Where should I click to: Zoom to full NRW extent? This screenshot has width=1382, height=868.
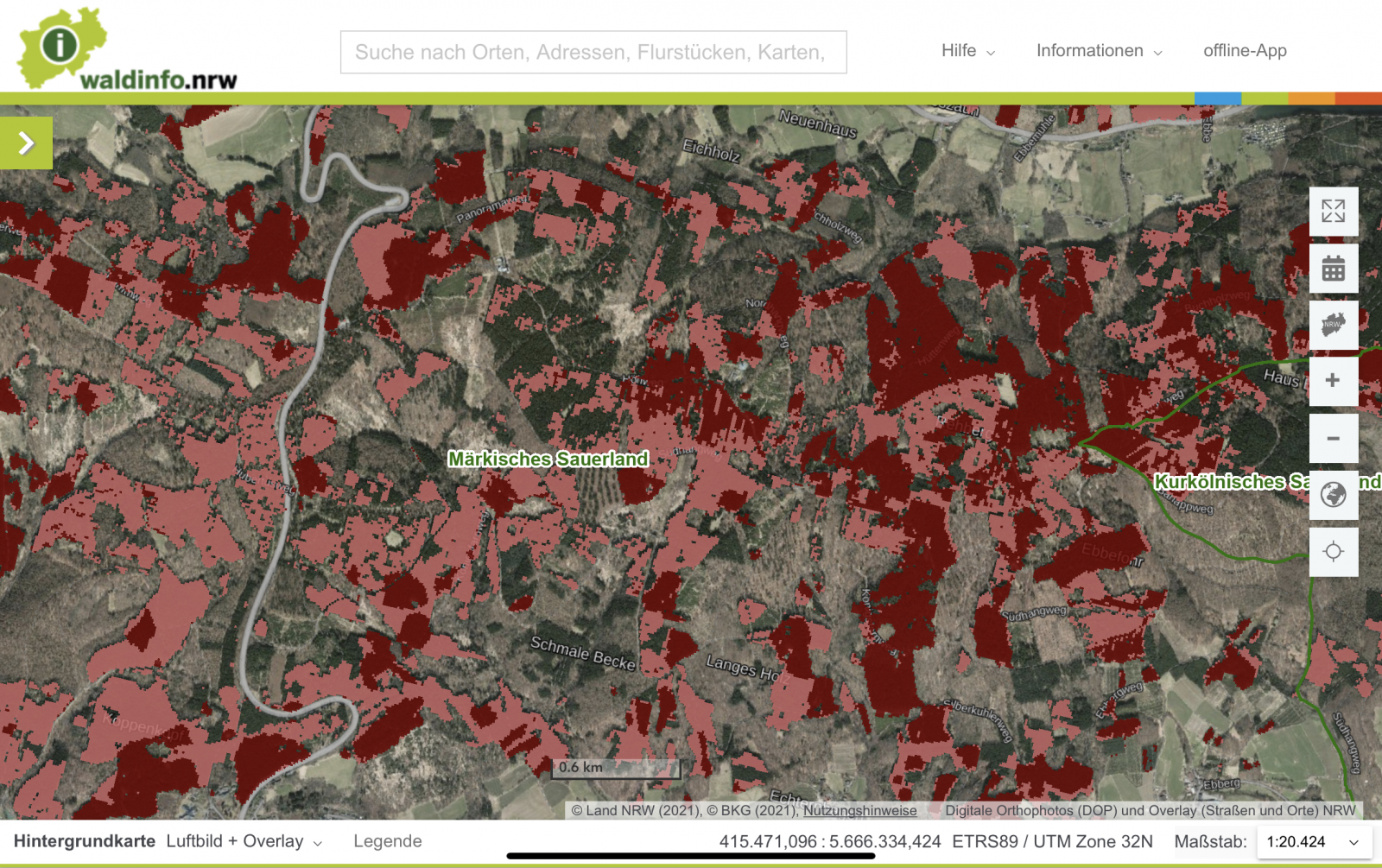(1333, 326)
